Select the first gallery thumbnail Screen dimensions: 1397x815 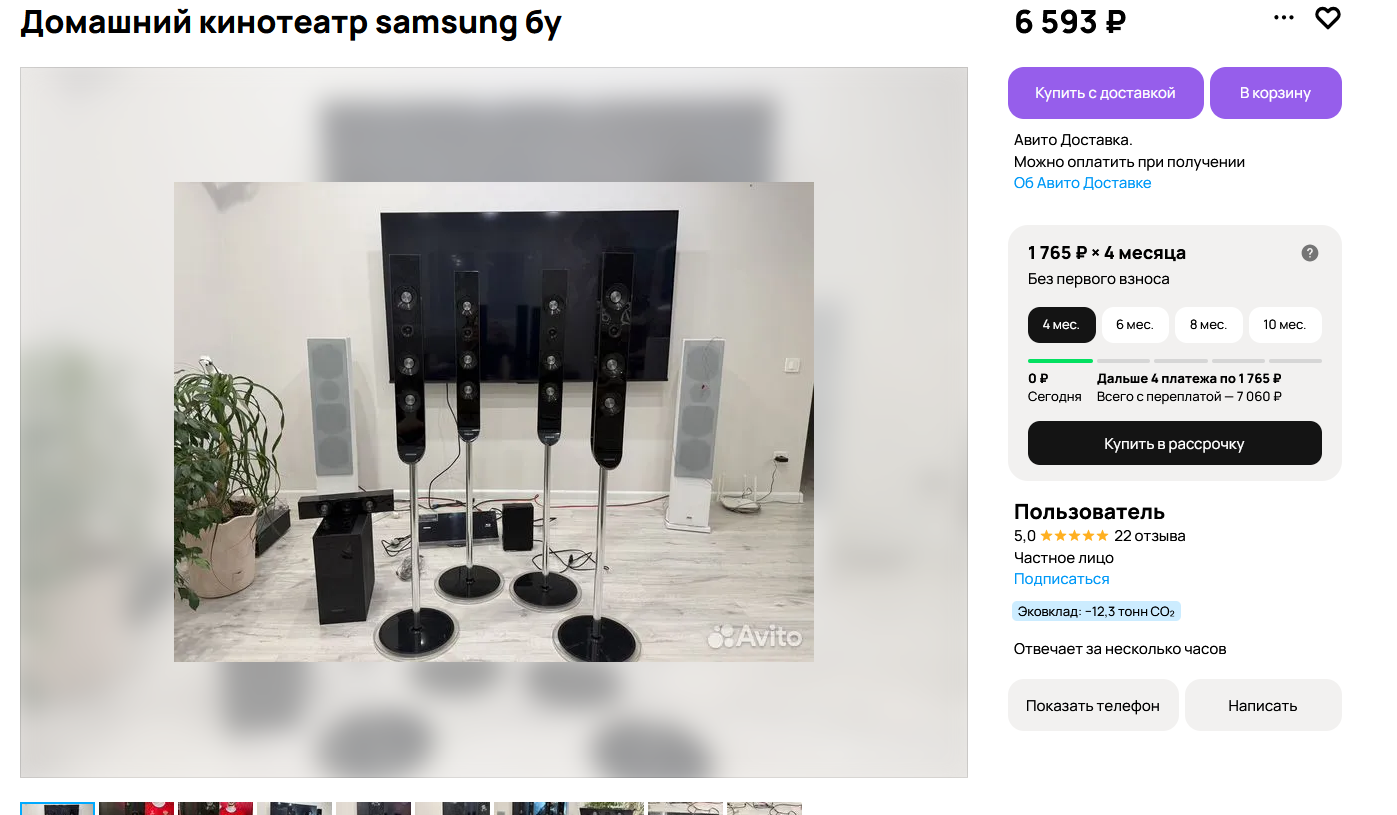58,808
